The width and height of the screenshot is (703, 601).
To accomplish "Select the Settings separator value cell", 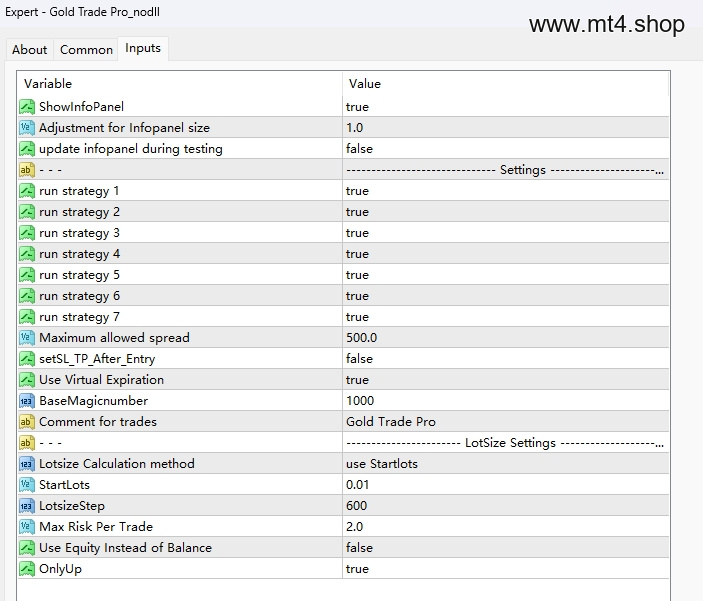I will pos(506,170).
